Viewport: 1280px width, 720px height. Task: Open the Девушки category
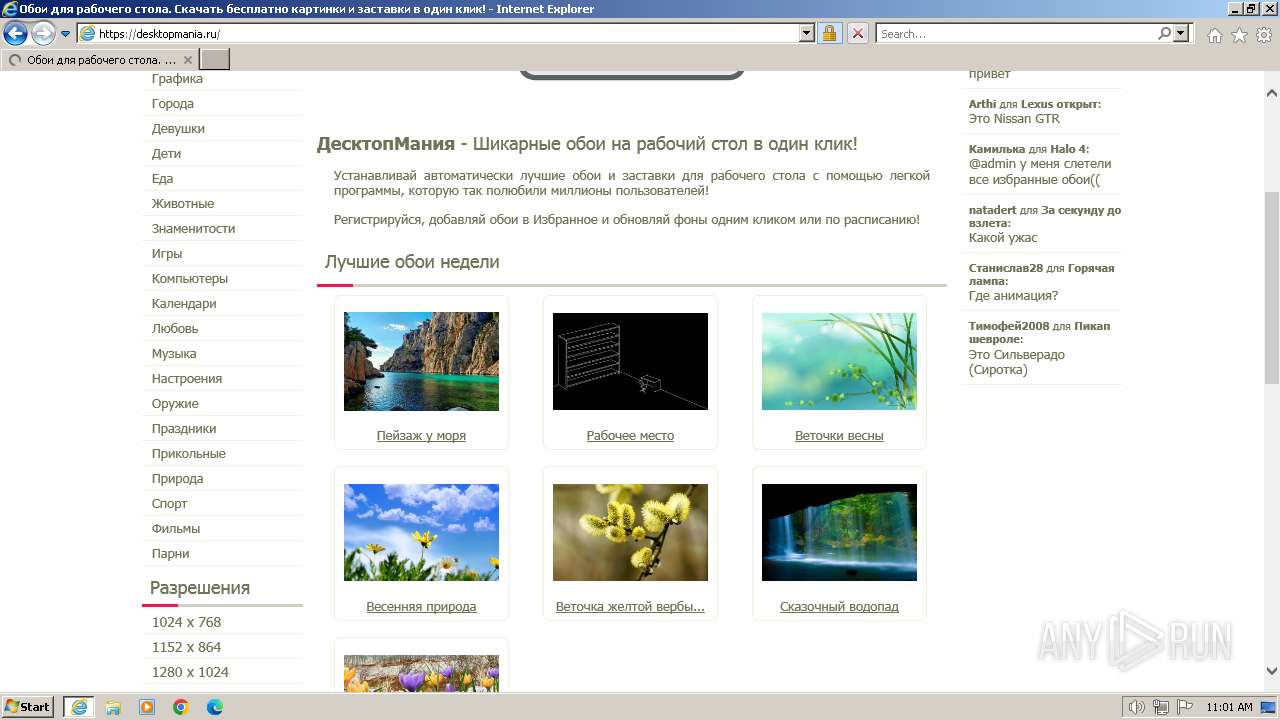point(178,129)
